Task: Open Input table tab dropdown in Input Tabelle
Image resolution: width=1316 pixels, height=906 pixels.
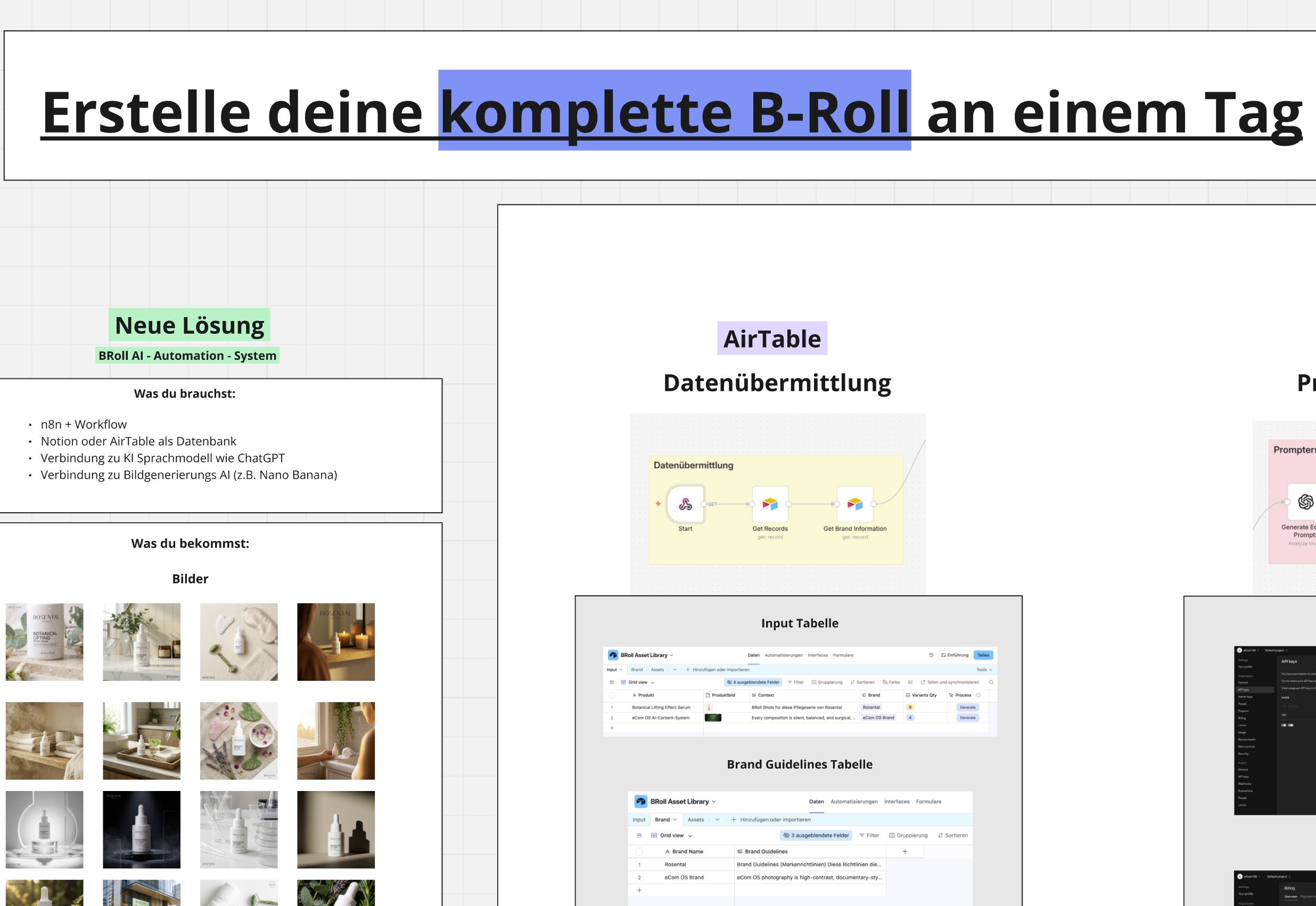Action: click(621, 670)
